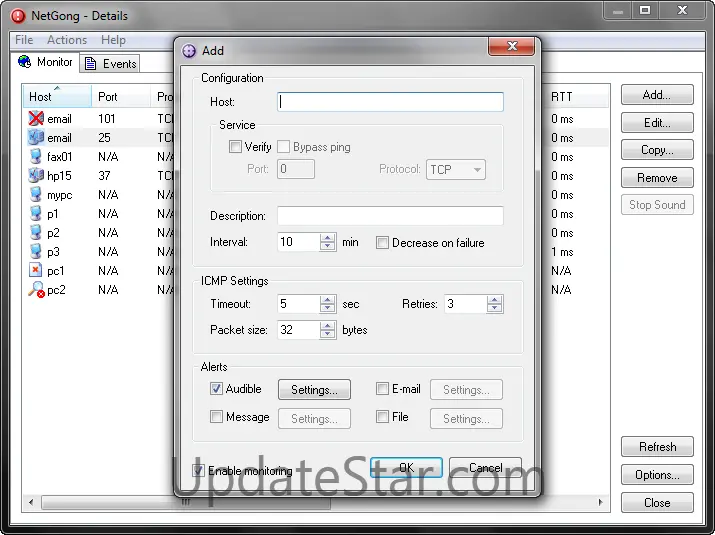Enable the File alert checkbox
Screen dimensions: 715x535
tap(382, 416)
